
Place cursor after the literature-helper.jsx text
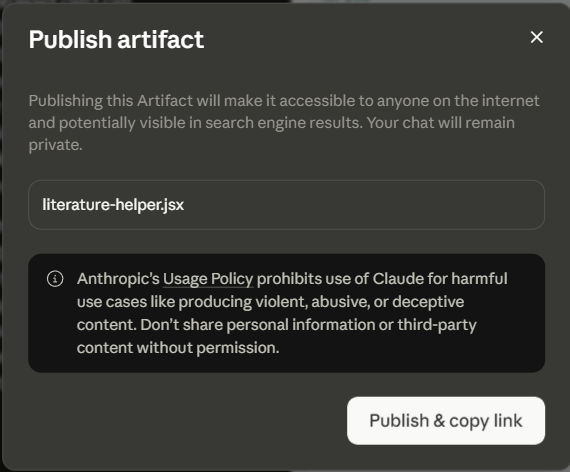(x=185, y=205)
